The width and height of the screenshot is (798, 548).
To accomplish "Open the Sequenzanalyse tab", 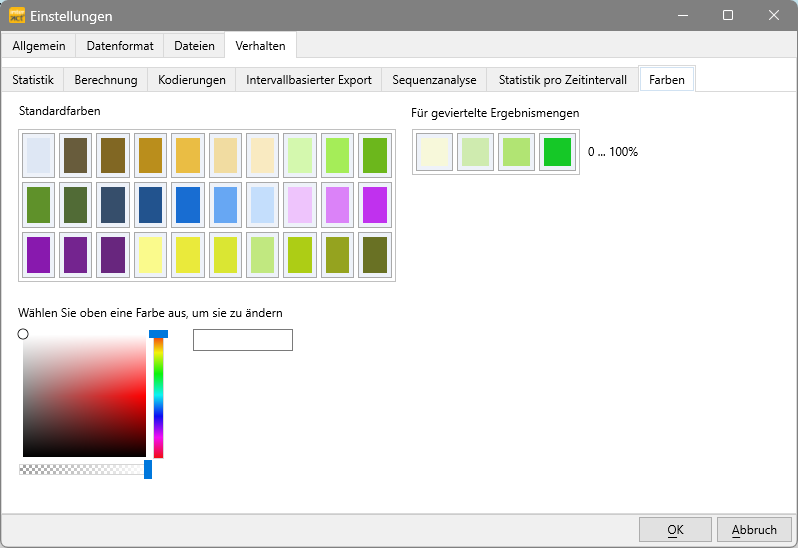I will point(434,80).
